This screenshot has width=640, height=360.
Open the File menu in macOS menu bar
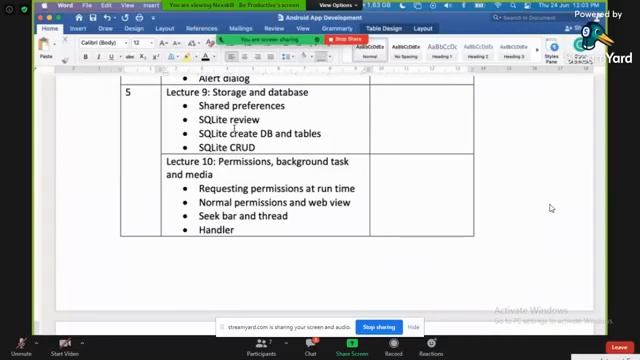point(87,5)
